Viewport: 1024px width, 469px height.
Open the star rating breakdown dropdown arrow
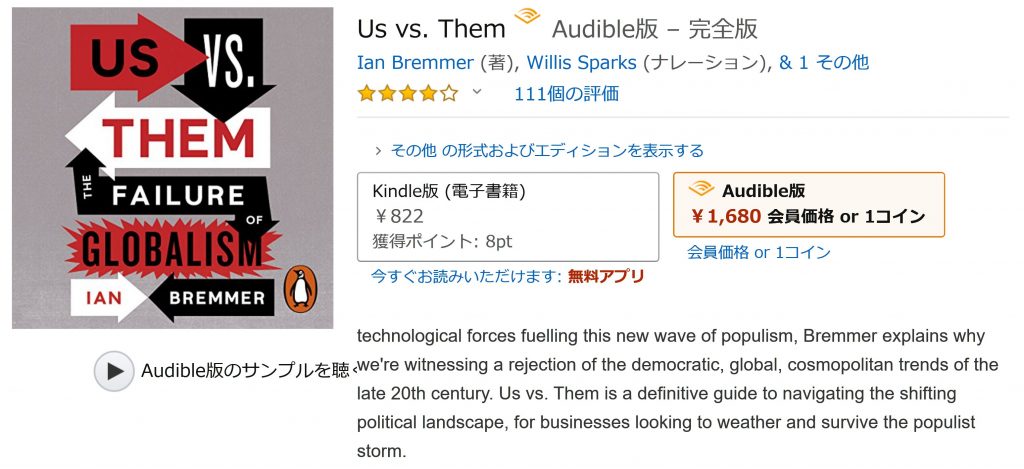[x=477, y=91]
